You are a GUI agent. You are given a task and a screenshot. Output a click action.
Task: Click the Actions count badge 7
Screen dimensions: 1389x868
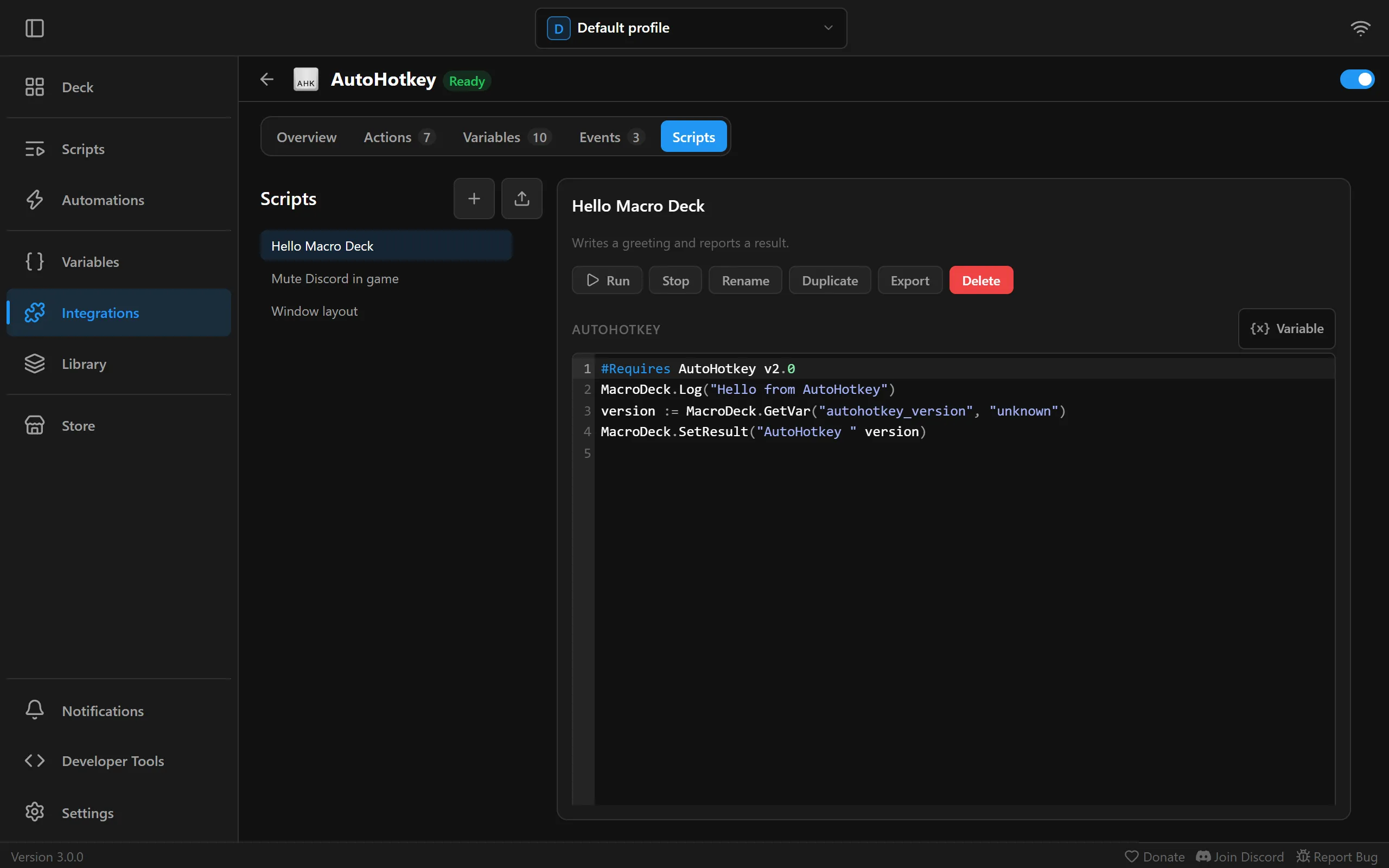click(426, 137)
